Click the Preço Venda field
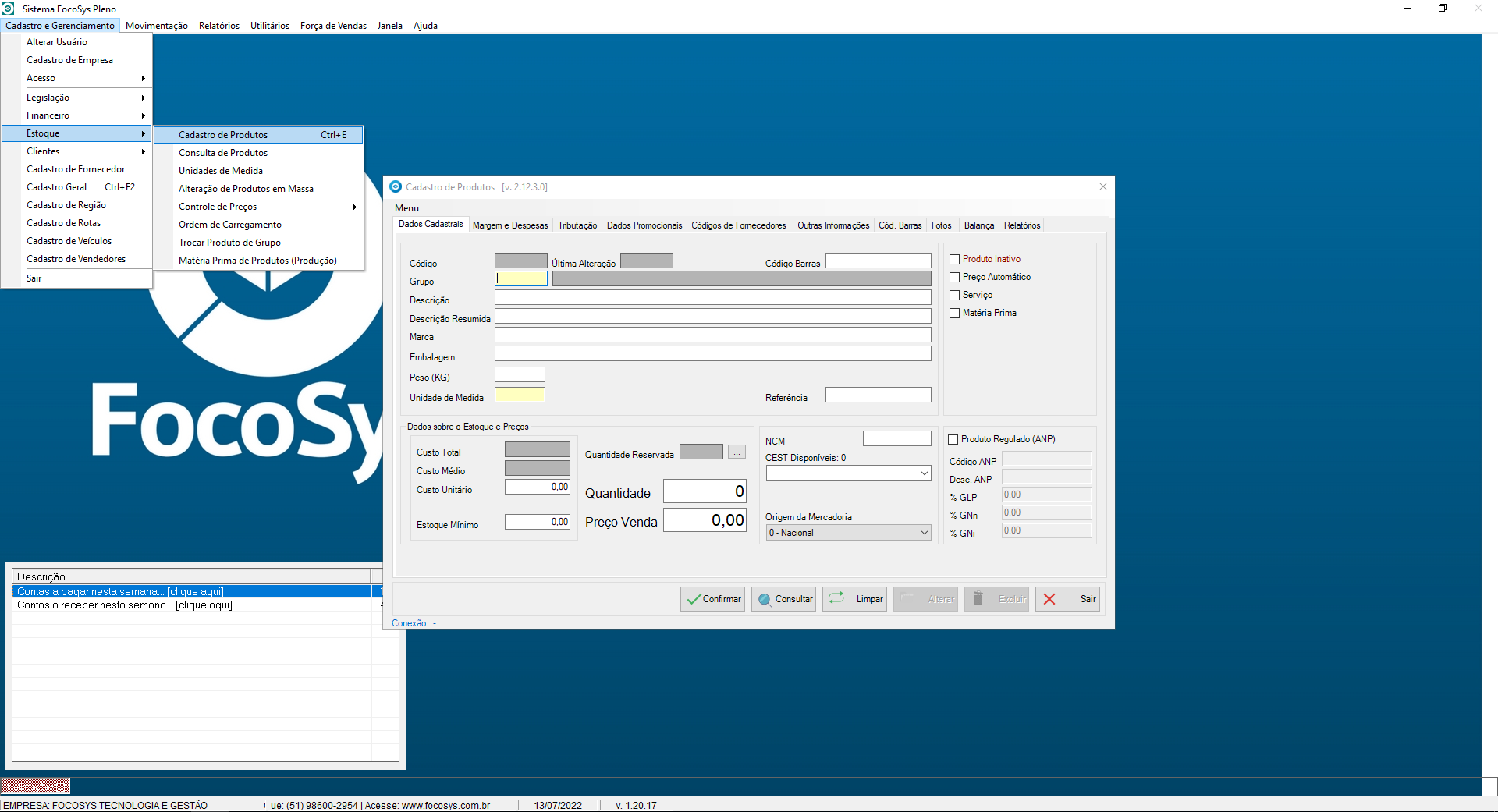 pos(705,520)
